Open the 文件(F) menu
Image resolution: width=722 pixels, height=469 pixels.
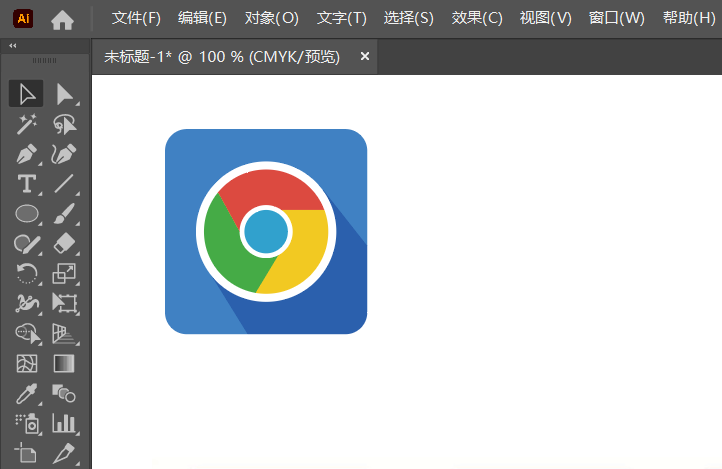click(136, 18)
